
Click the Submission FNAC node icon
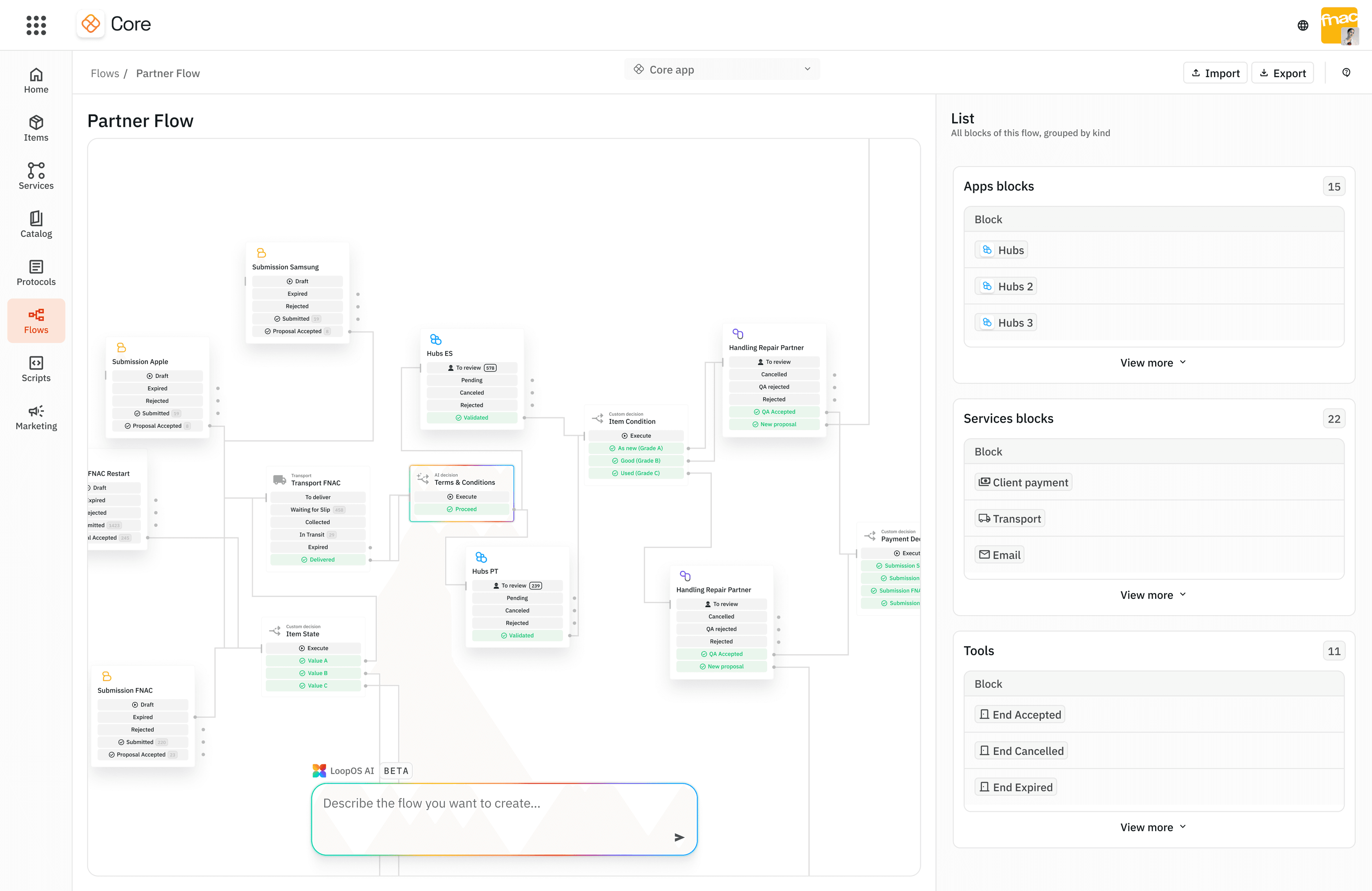(106, 676)
